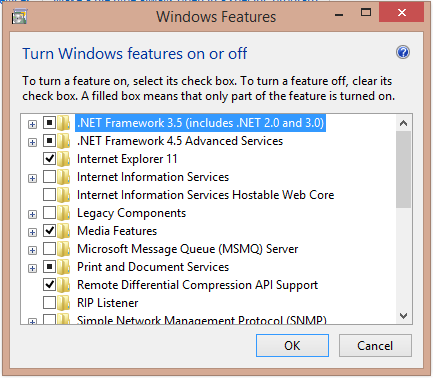Click the Remote Differential Compression folder icon
433x378 pixels.
click(63, 285)
